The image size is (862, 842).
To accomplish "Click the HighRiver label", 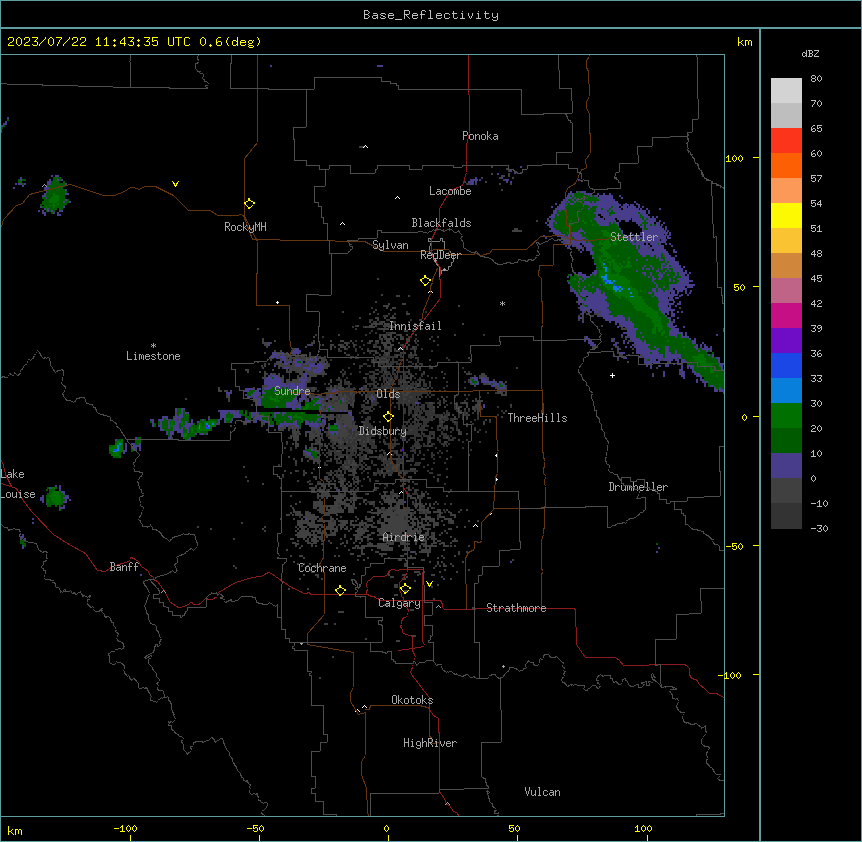I will point(430,743).
